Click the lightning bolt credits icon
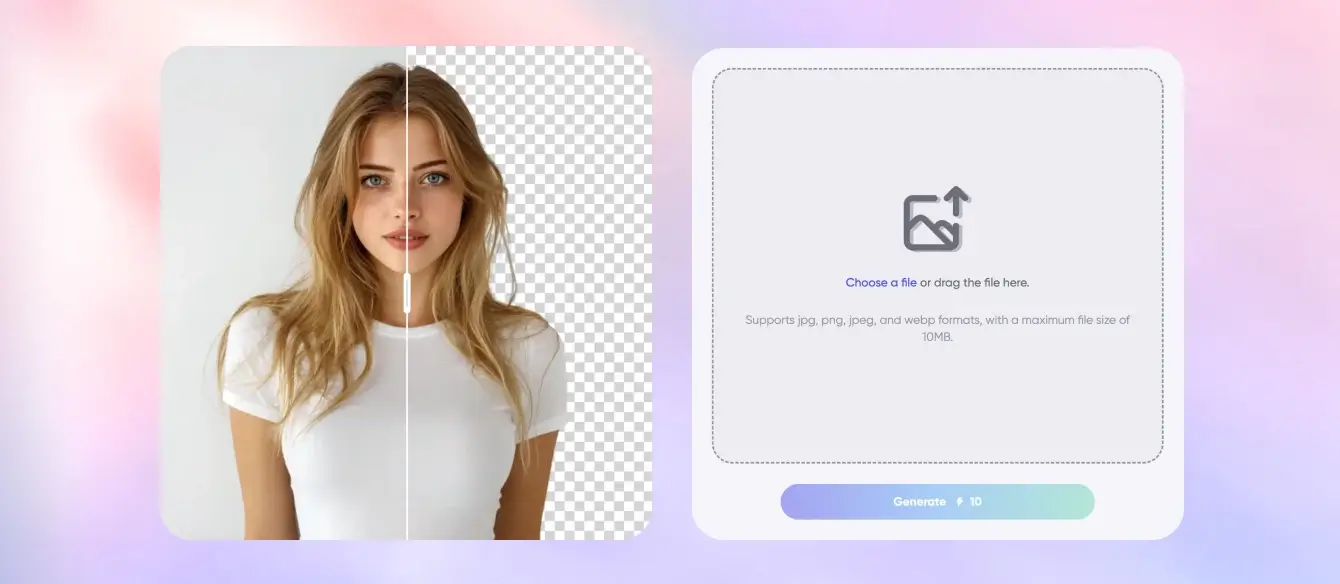The height and width of the screenshot is (584, 1340). 960,502
